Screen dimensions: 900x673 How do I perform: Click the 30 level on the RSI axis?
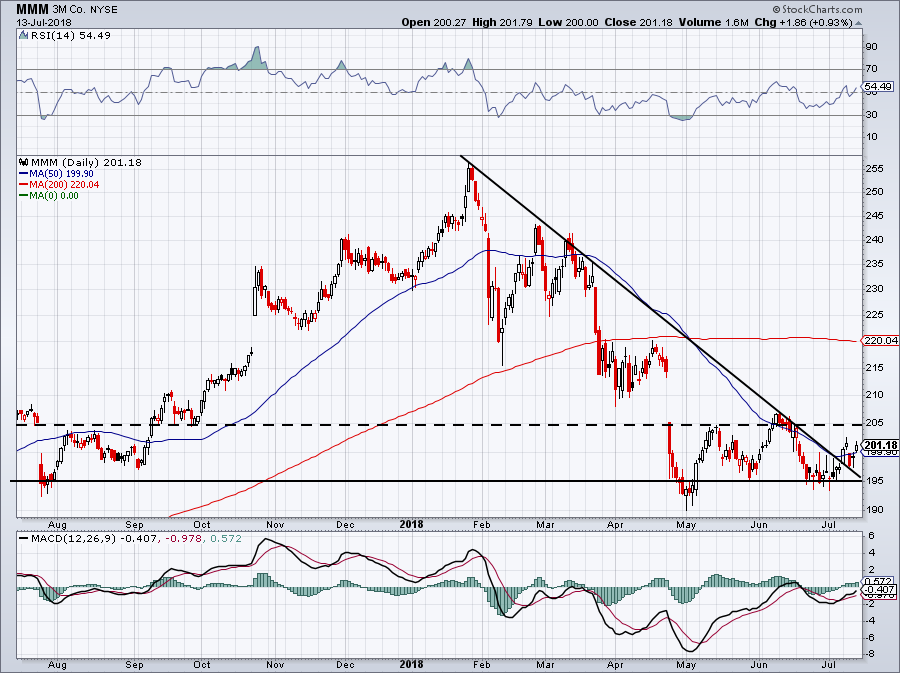[871, 115]
